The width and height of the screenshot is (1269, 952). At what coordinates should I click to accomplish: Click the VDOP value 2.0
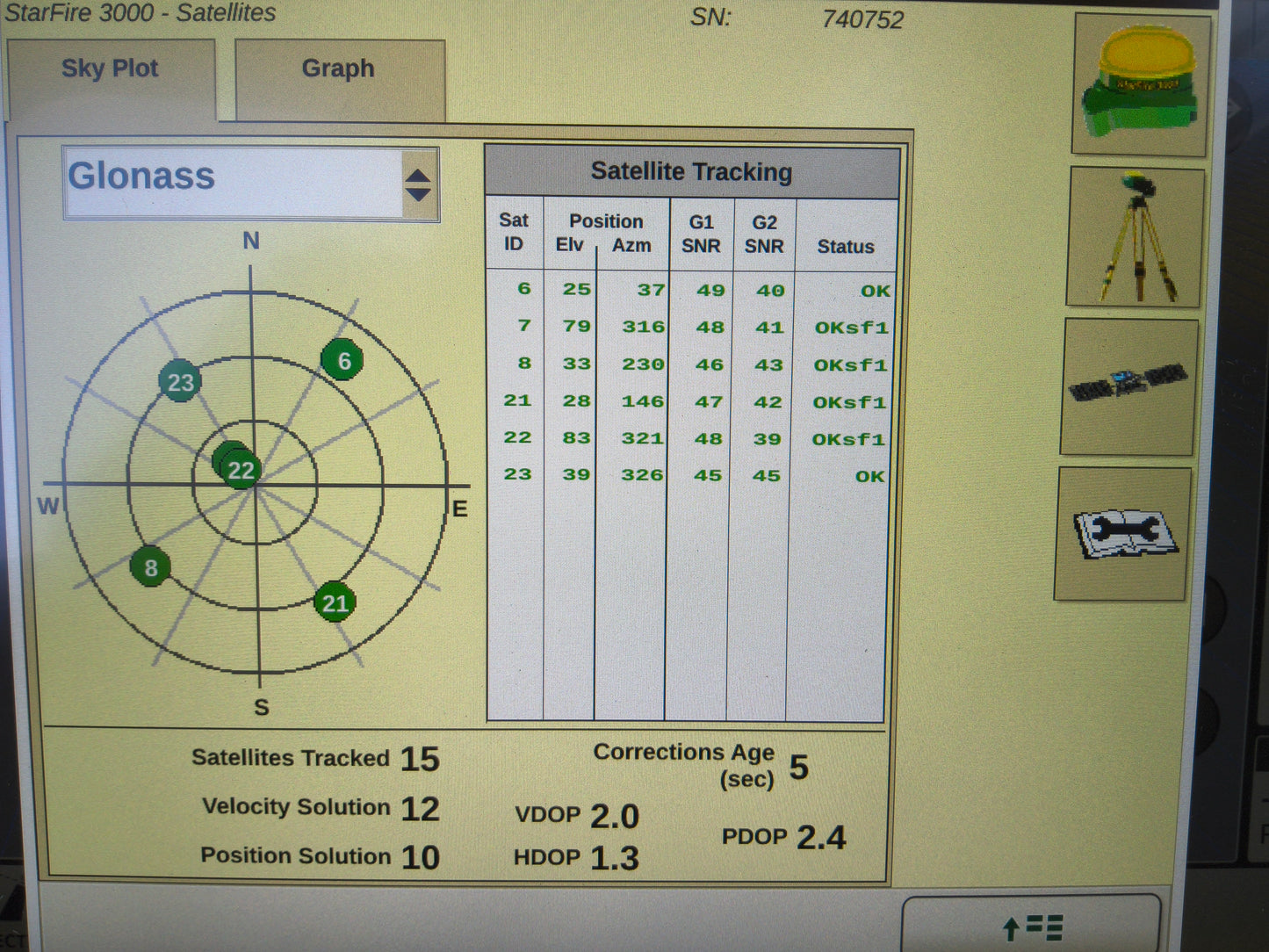point(614,816)
